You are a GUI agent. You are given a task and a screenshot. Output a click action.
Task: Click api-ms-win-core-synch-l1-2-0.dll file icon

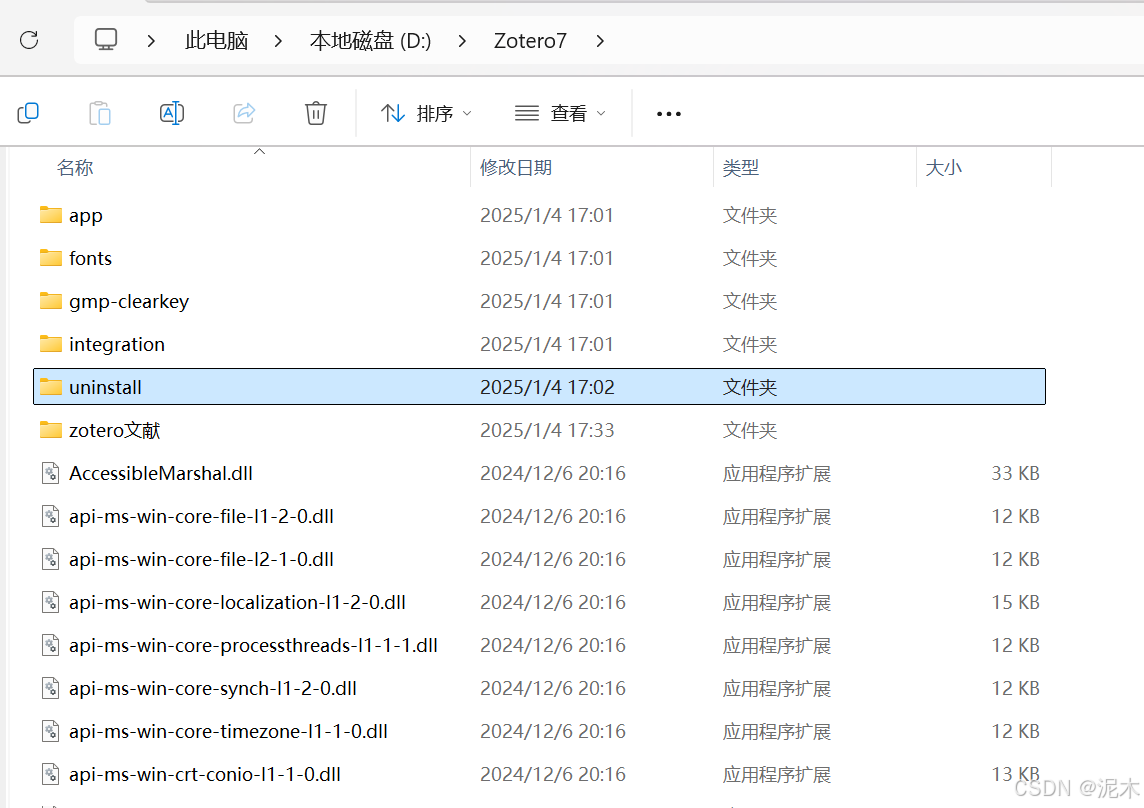(x=50, y=688)
